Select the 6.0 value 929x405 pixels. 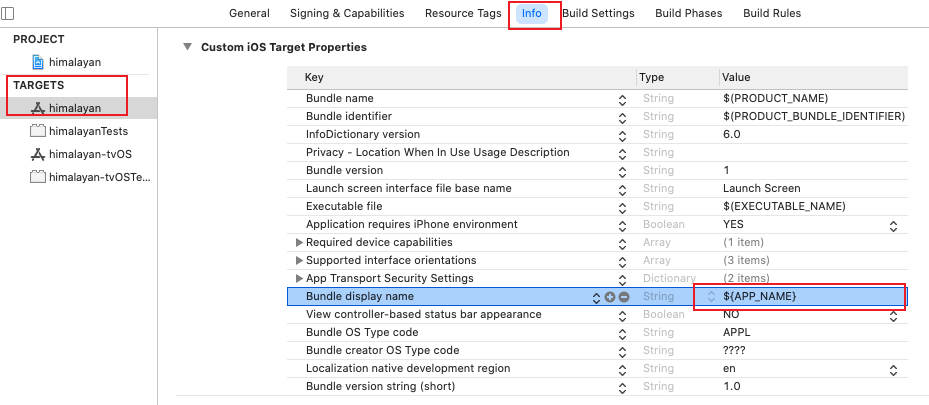pyautogui.click(x=732, y=134)
